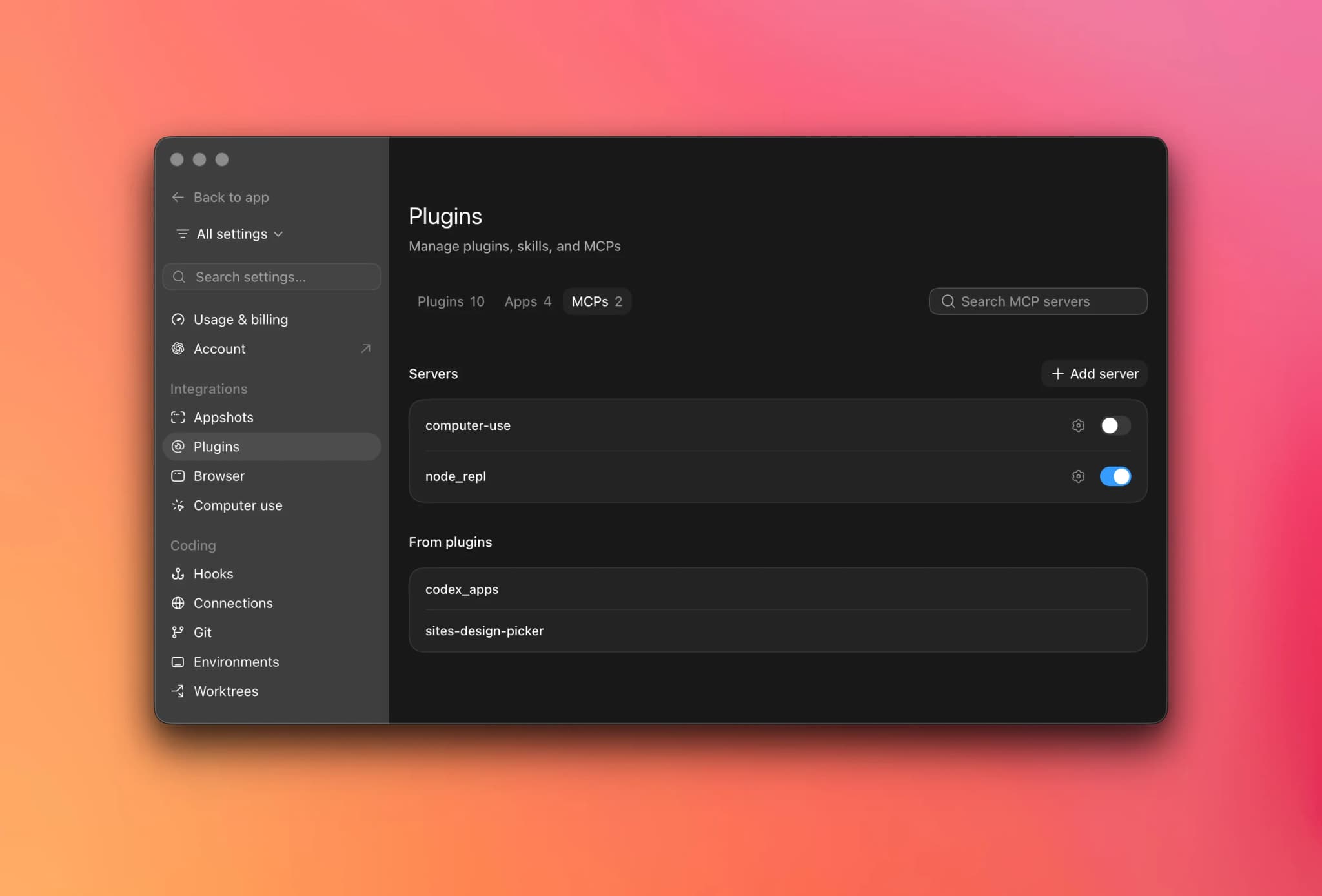Click the external link arrow next to Account
Viewport: 1322px width, 896px height.
(366, 349)
